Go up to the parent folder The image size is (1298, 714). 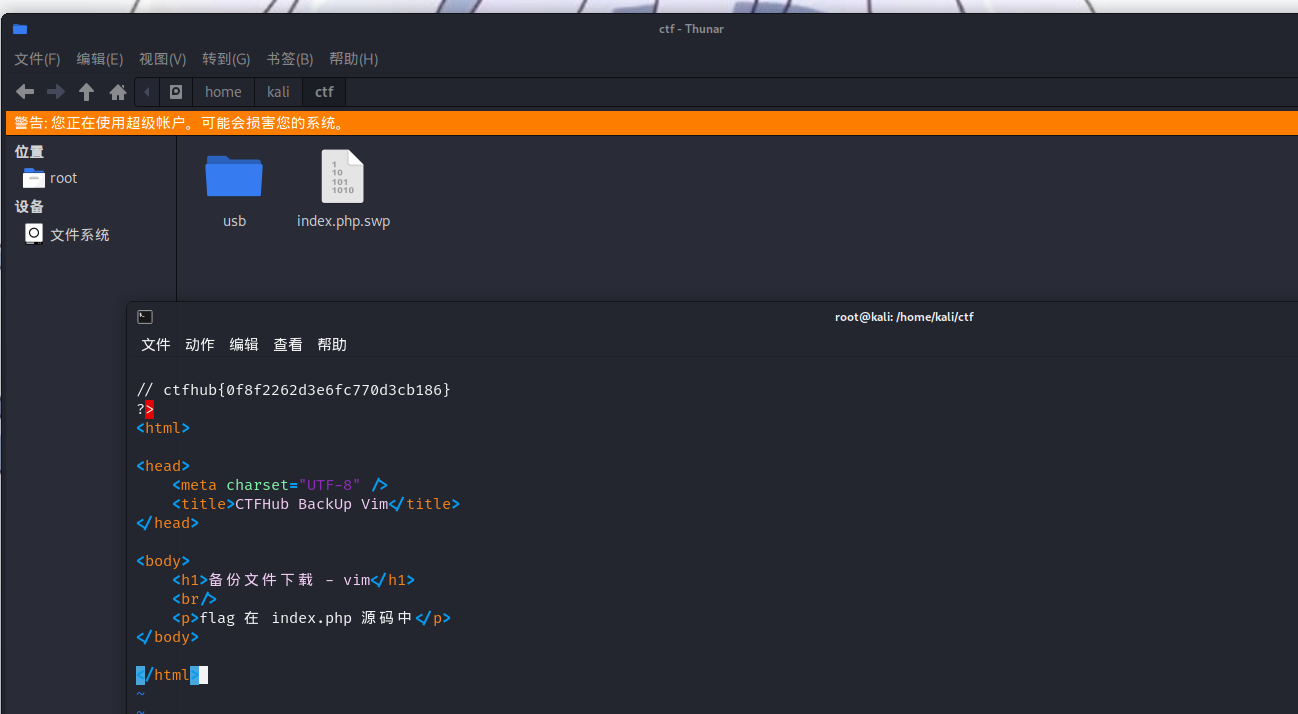(x=87, y=92)
